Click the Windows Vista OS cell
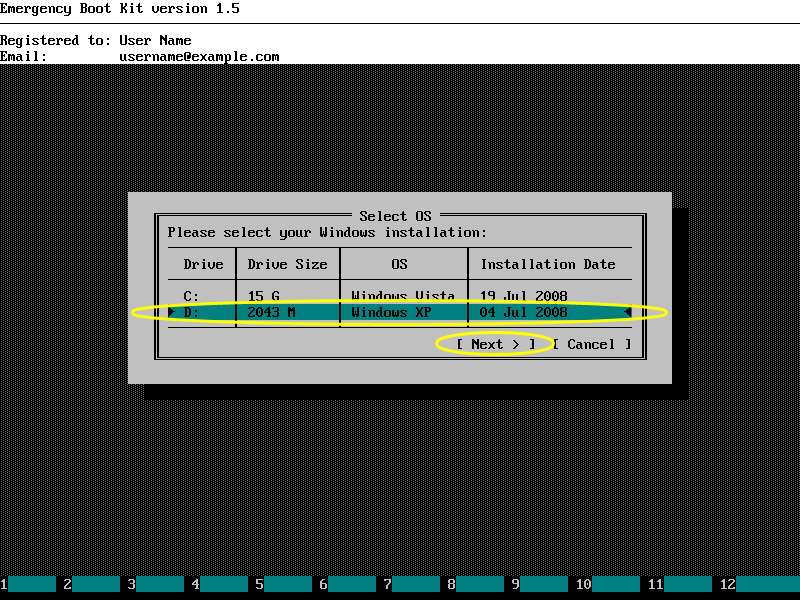The image size is (800, 600). (403, 296)
